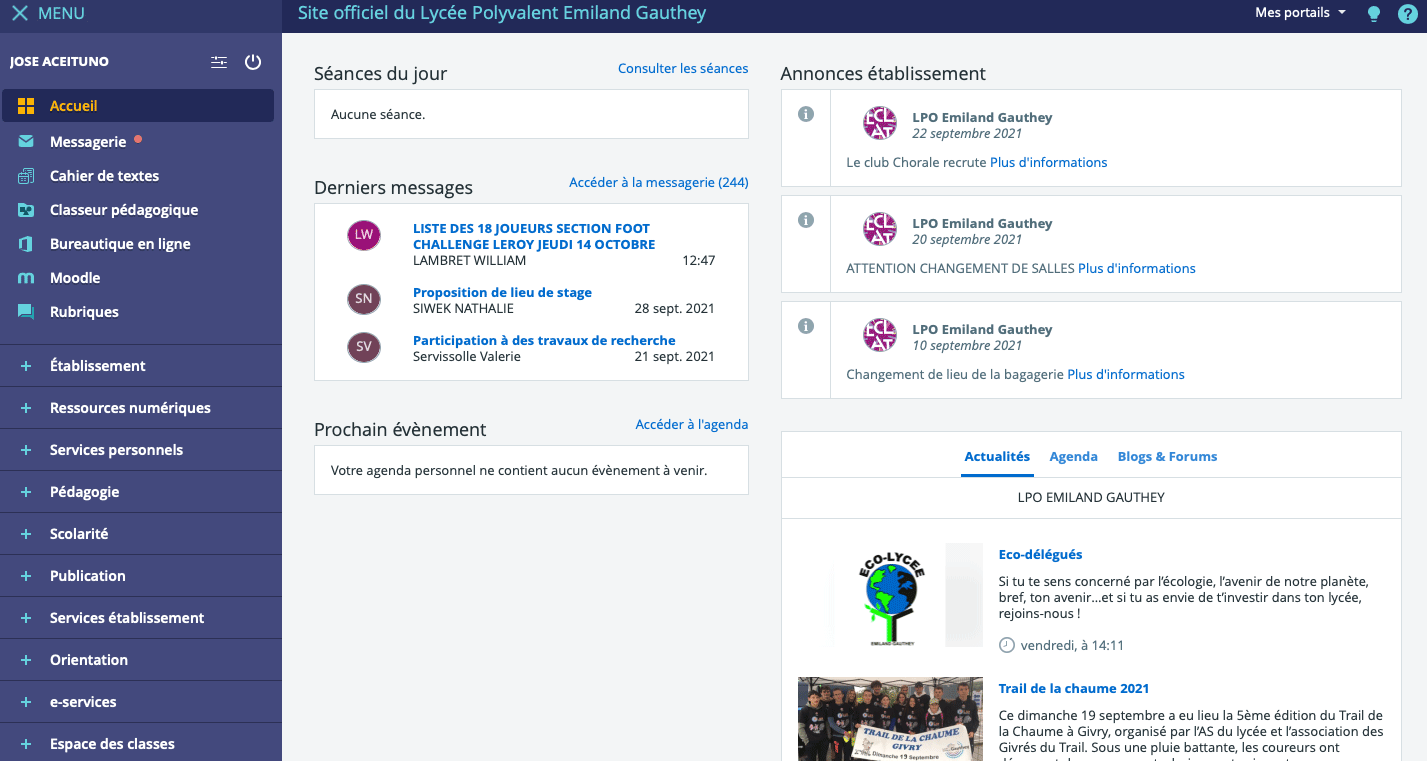1427x761 pixels.
Task: Click Consulter les séances link
Action: tap(683, 69)
